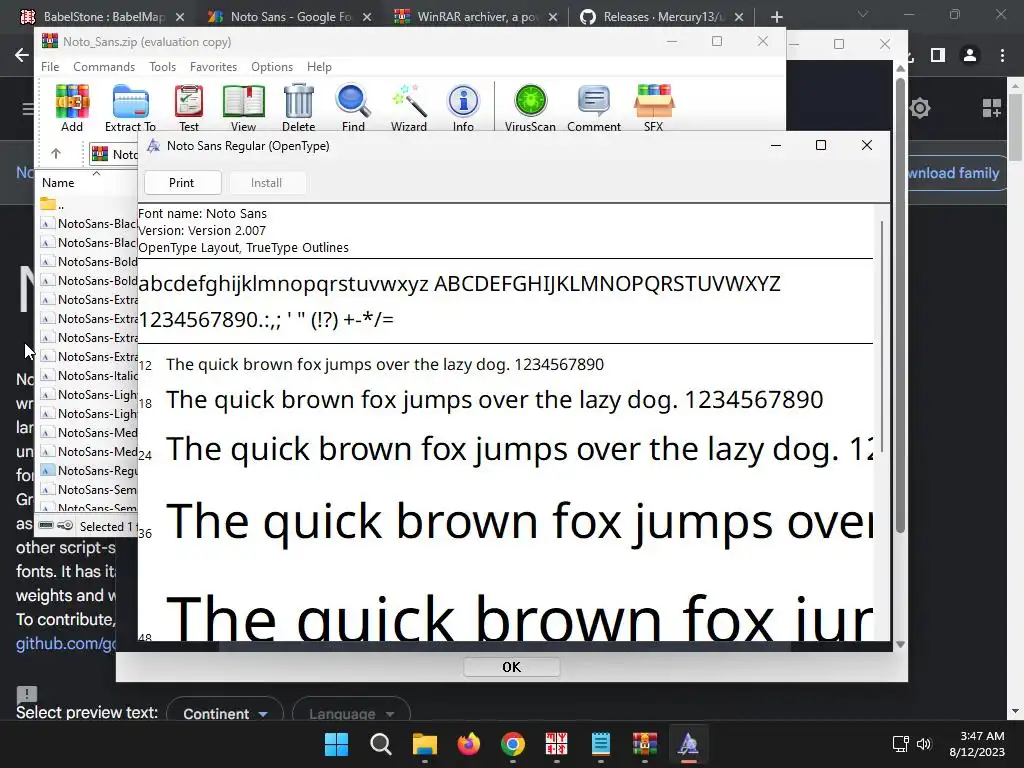Open the Wizard wand icon
The image size is (1024, 768).
tap(409, 108)
